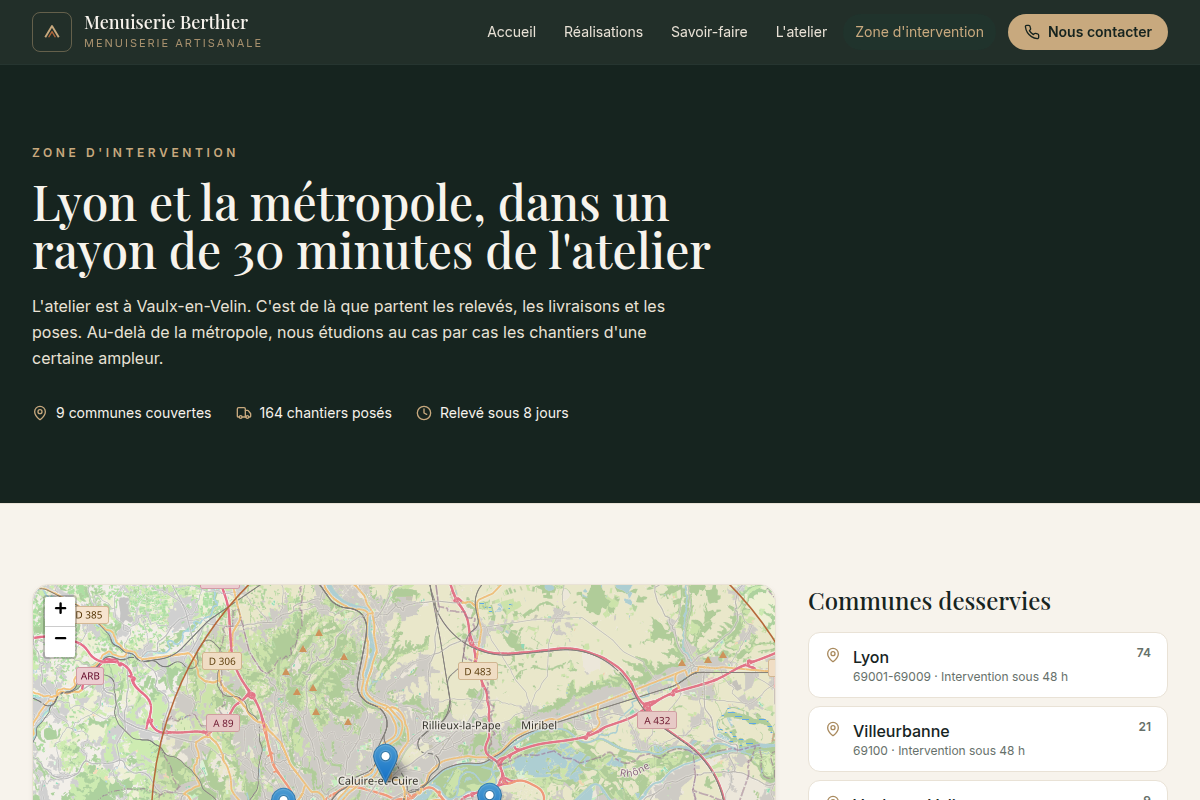This screenshot has width=1200, height=800.
Task: Click the count 21 in Villeurbanne card
Action: 1145,727
